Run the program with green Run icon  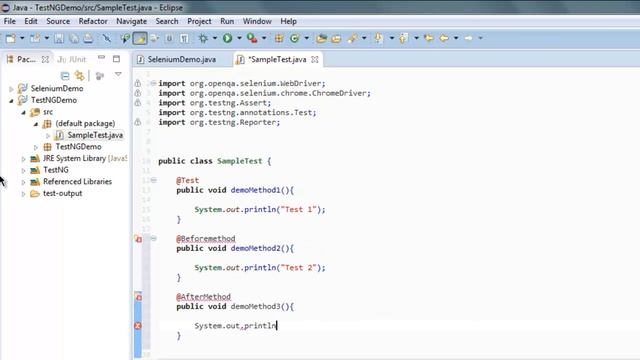[228, 38]
